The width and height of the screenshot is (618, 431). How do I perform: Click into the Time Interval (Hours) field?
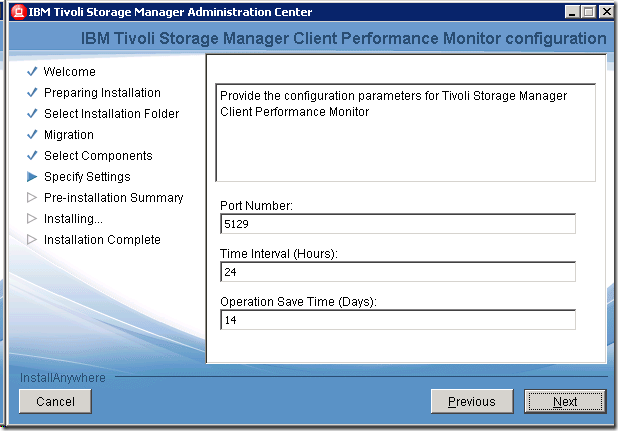coord(397,272)
